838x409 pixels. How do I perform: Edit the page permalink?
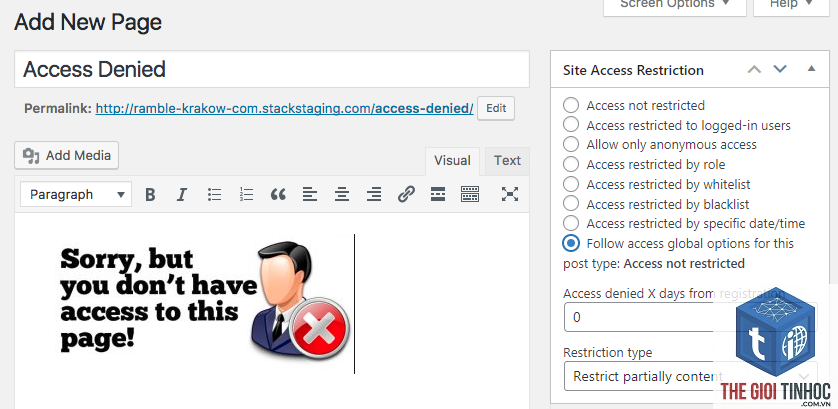tap(496, 109)
